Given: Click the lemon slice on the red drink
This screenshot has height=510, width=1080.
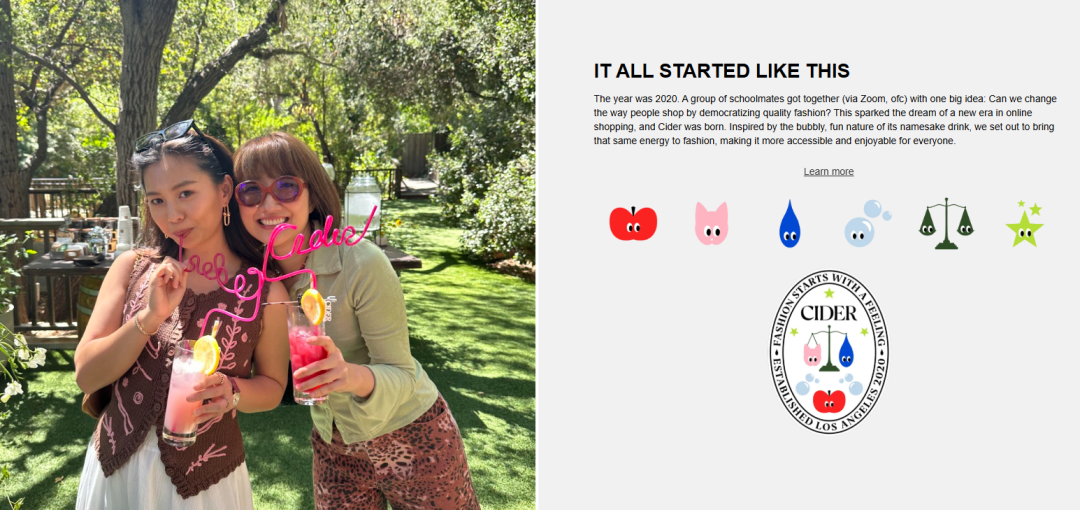Looking at the screenshot, I should click(x=313, y=306).
